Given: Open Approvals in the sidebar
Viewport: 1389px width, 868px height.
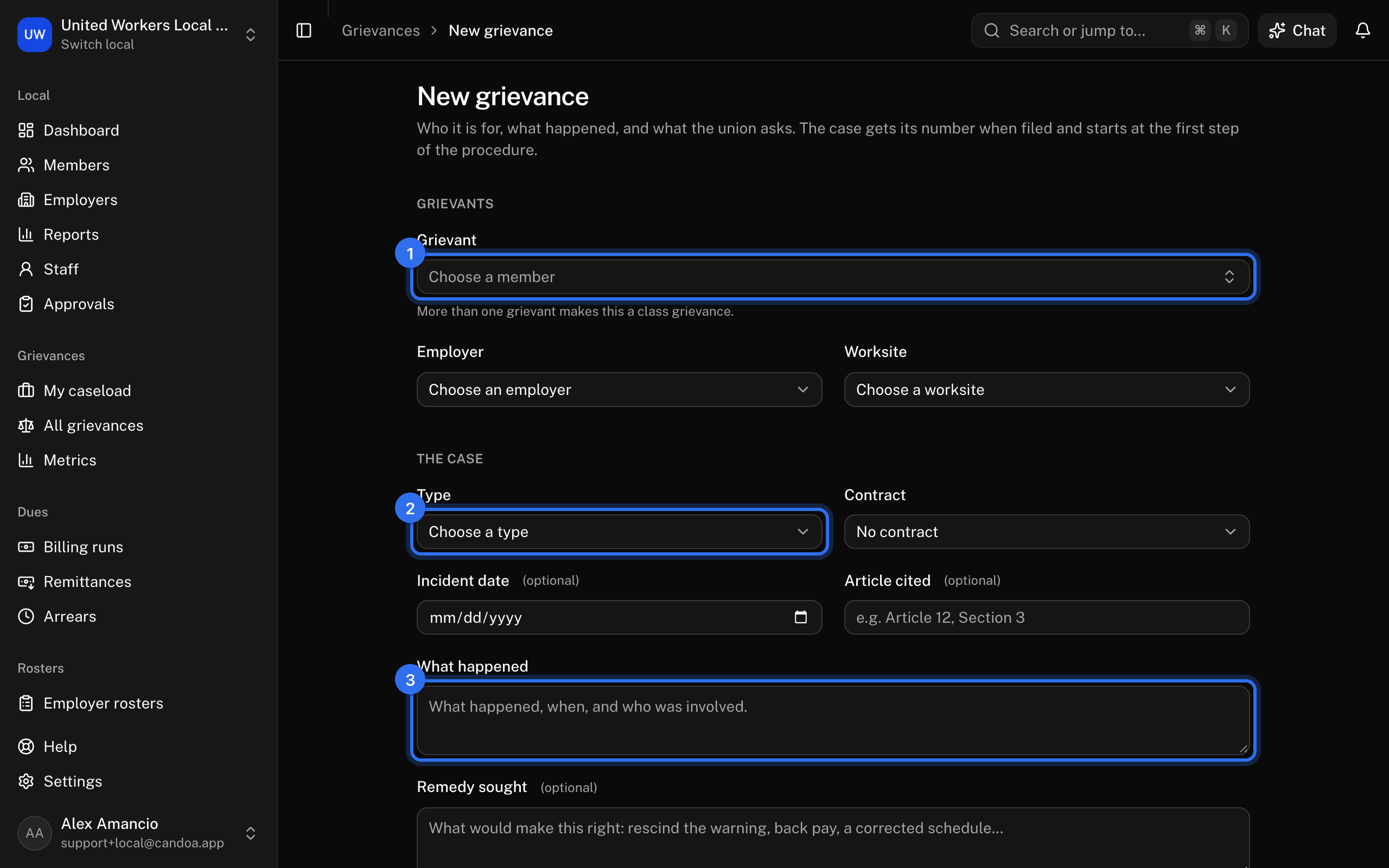Looking at the screenshot, I should pyautogui.click(x=79, y=304).
